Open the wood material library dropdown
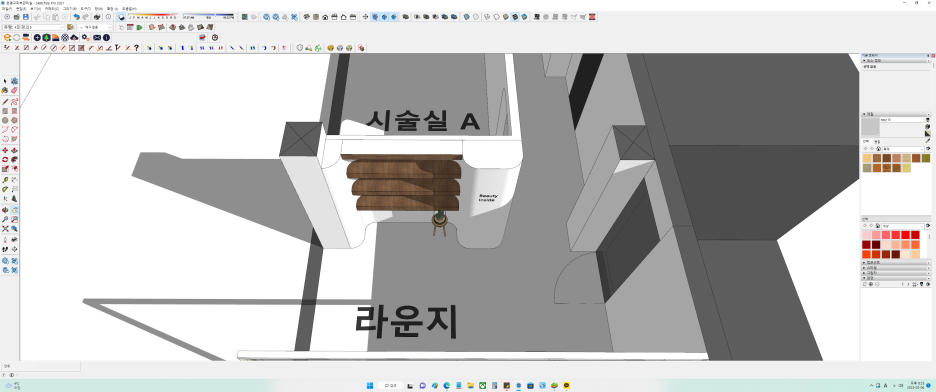Screen dimensions: 936x392 [x=903, y=149]
